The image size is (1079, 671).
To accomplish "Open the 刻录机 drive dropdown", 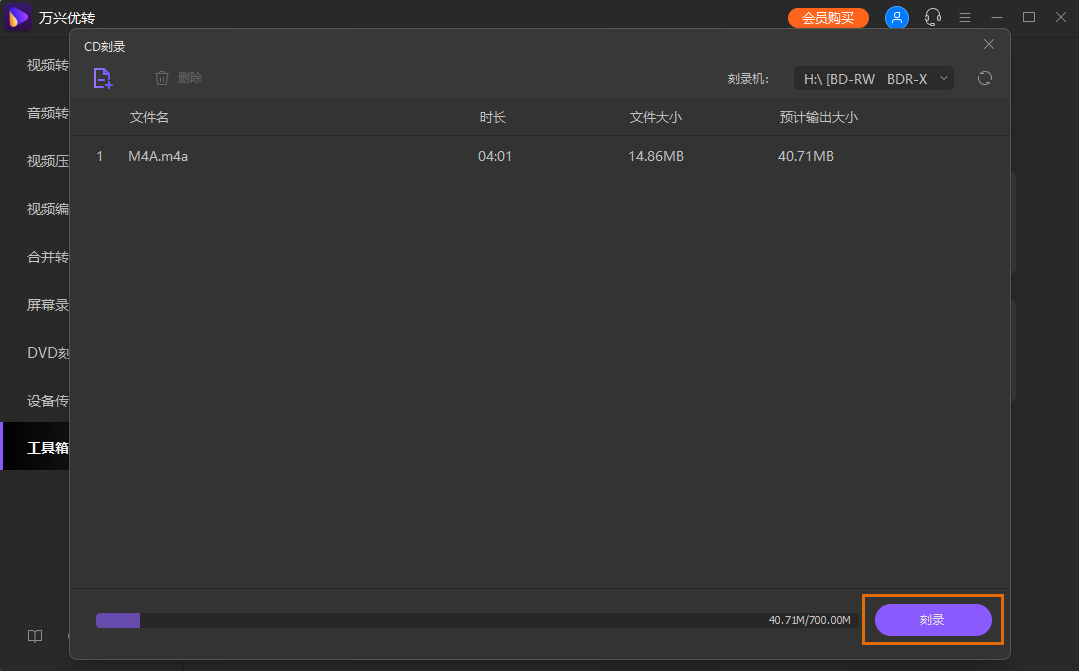I will [873, 78].
